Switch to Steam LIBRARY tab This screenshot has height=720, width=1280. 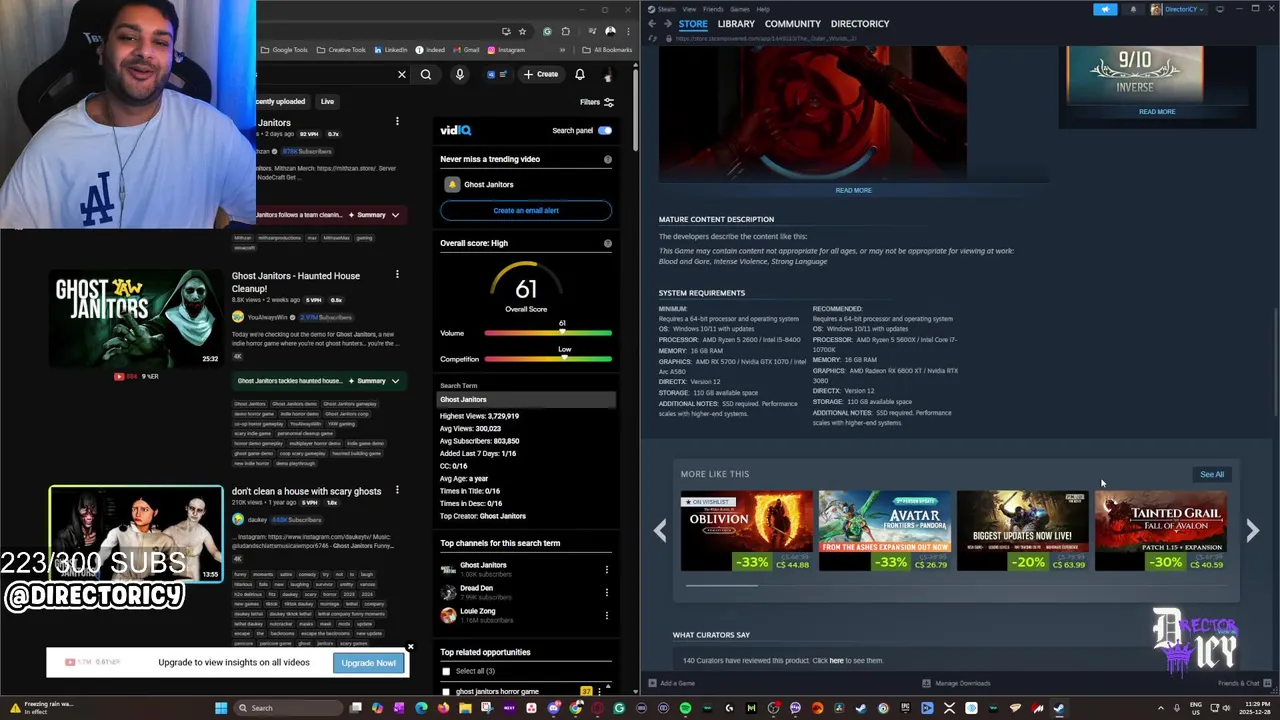[736, 24]
